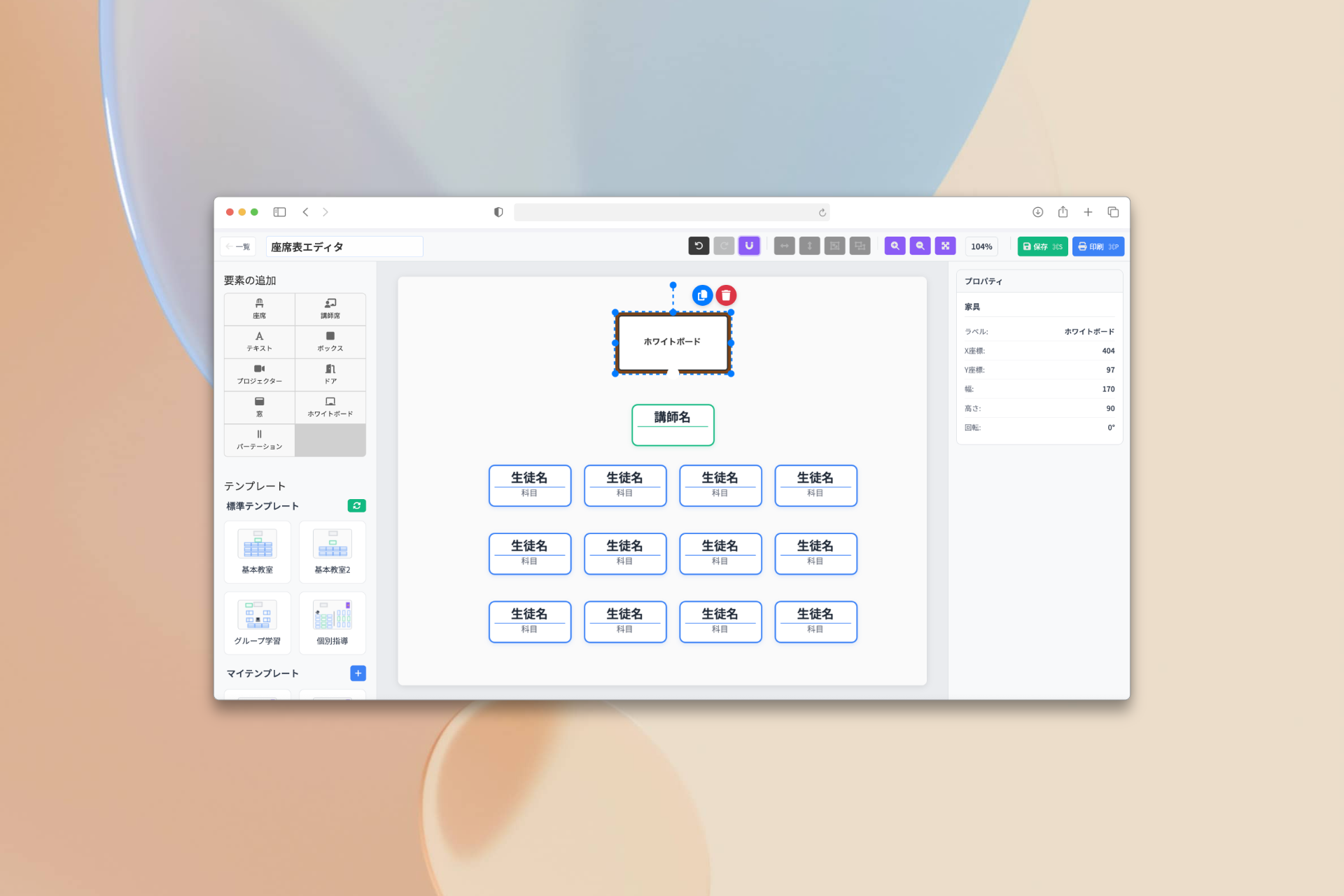Image resolution: width=1344 pixels, height=896 pixels.
Task: Open a new browser tab
Action: [x=1088, y=212]
